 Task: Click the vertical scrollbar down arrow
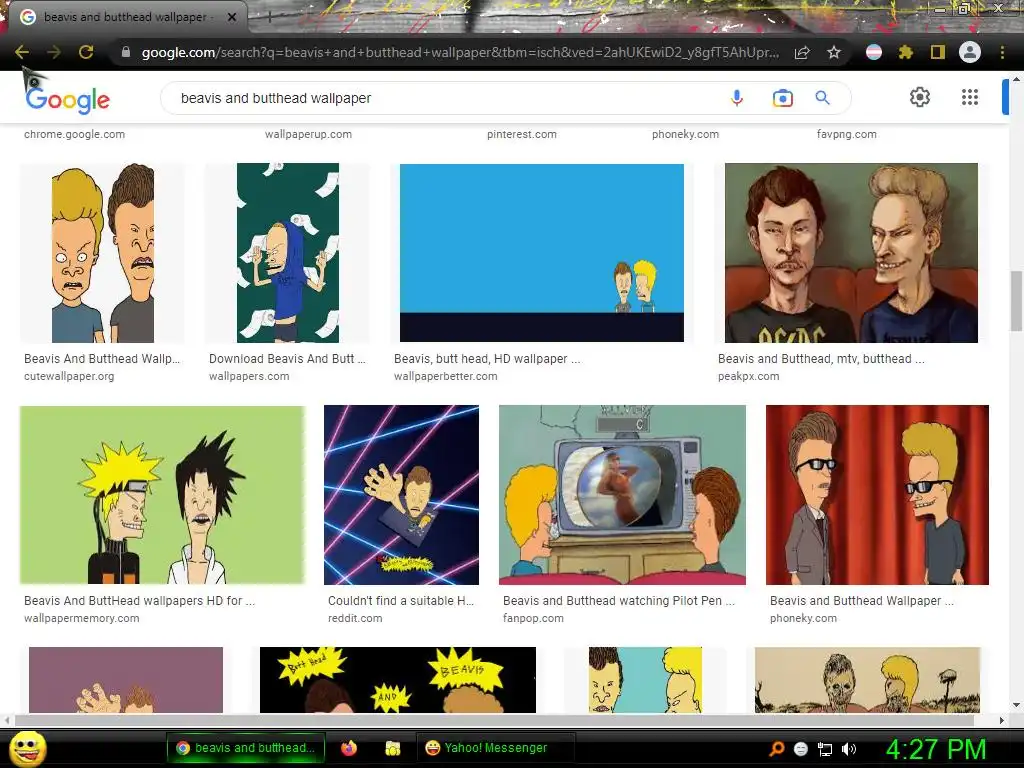point(1016,705)
